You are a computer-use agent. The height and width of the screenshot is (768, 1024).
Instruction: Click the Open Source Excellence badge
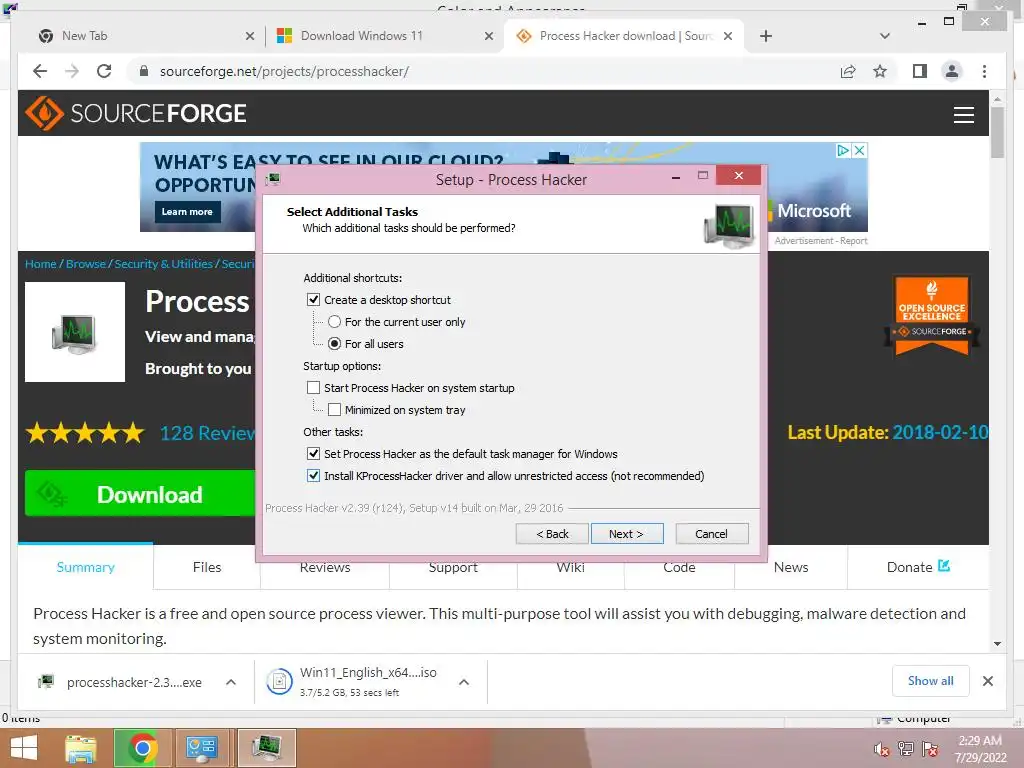point(931,315)
